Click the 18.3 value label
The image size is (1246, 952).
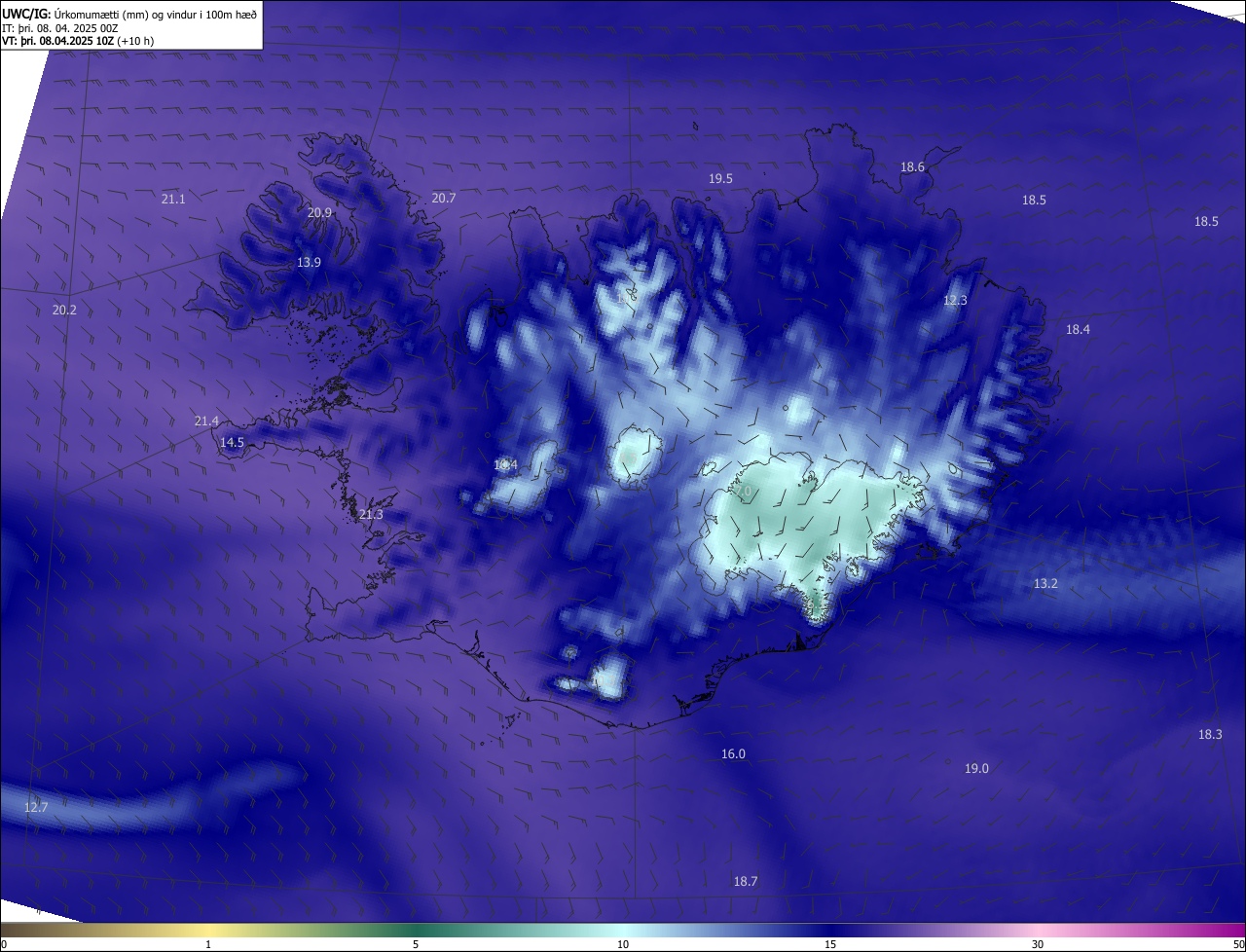1210,735
